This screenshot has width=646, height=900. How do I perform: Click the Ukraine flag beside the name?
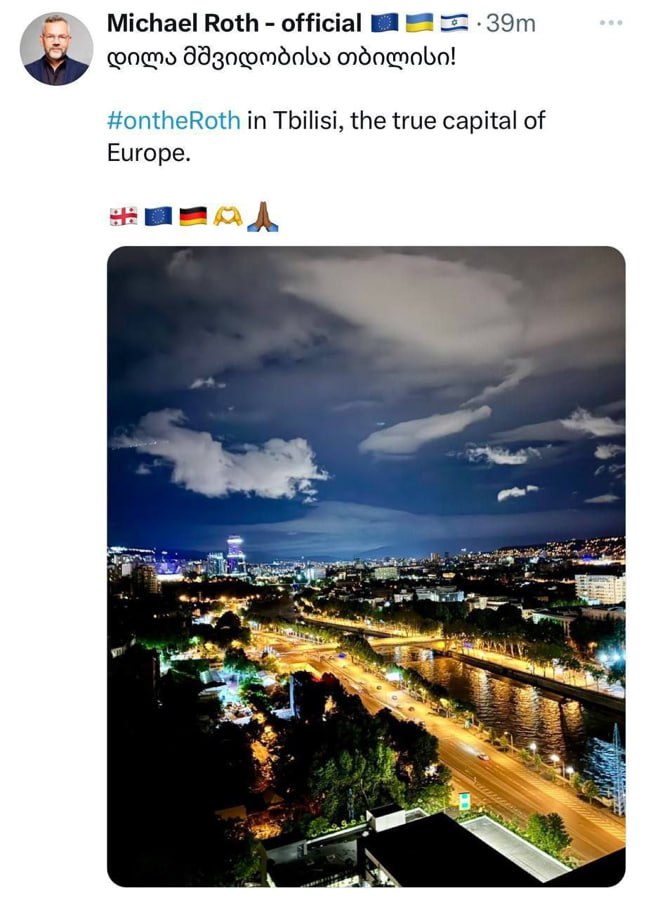coord(419,22)
